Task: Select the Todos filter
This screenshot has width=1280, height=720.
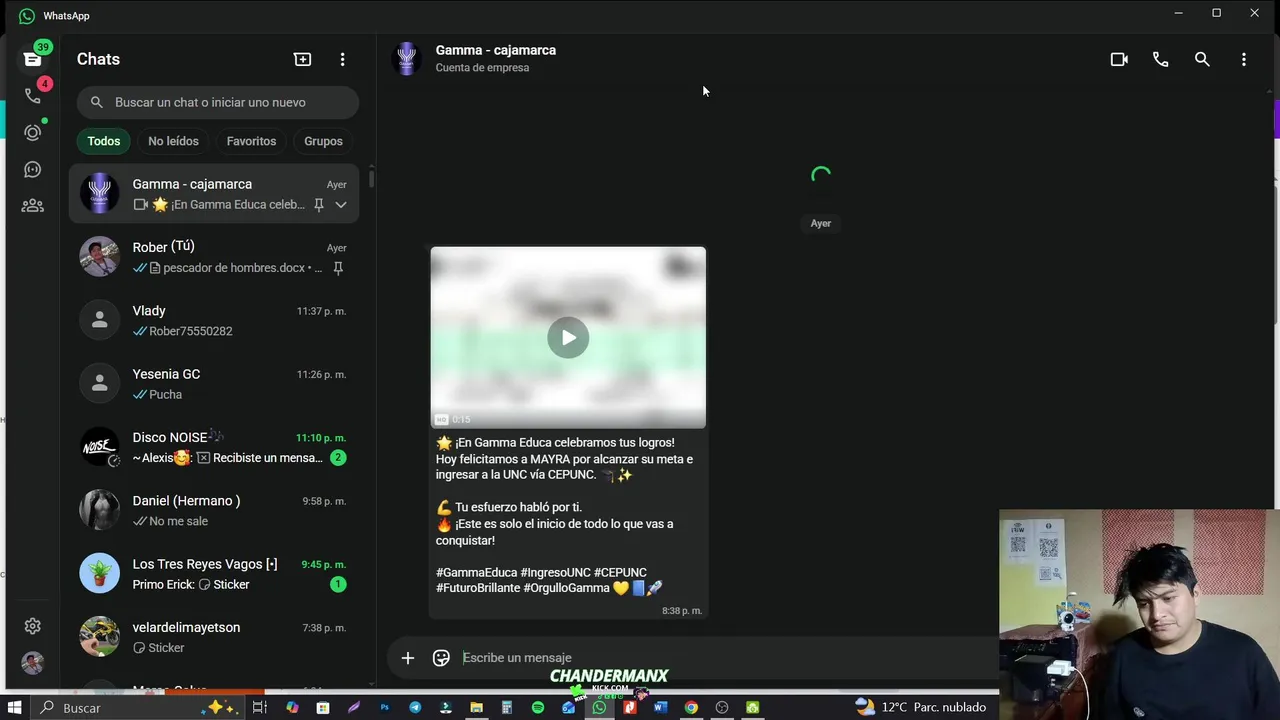Action: click(x=103, y=141)
